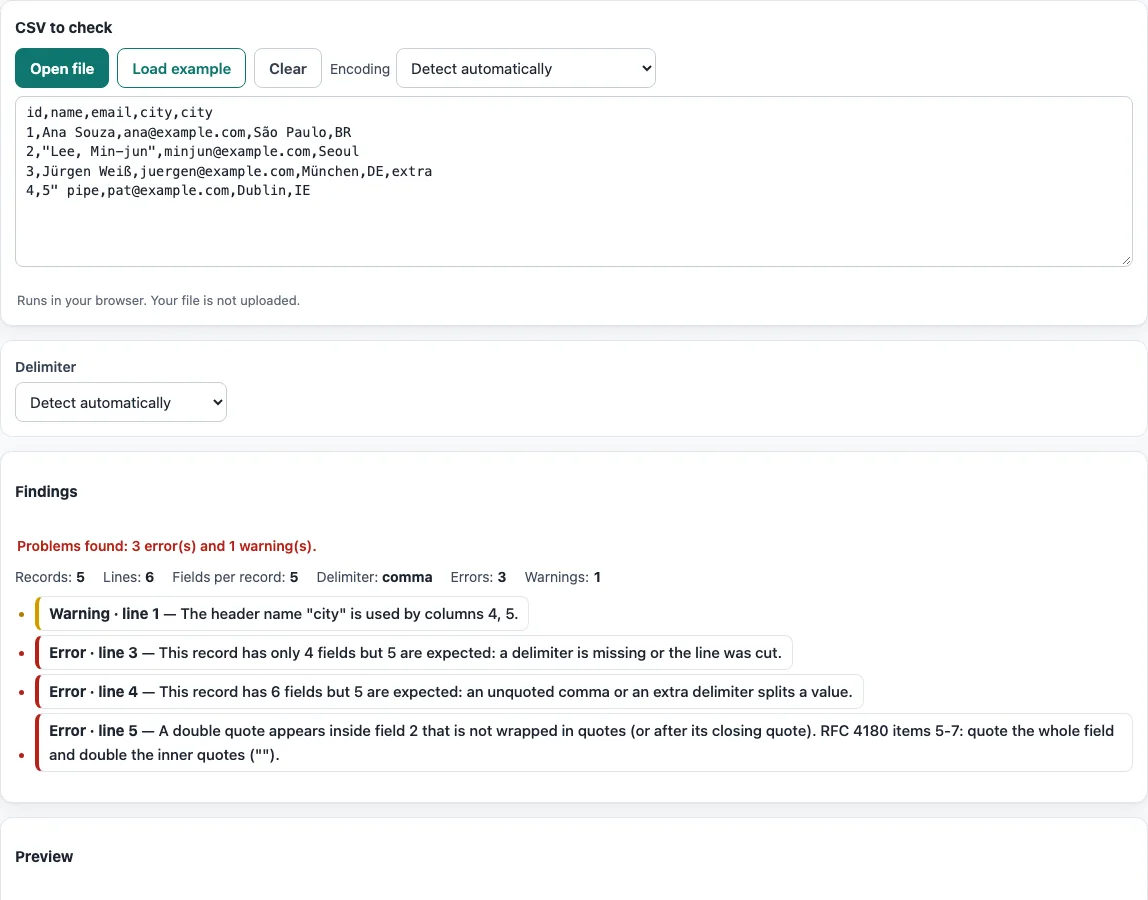This screenshot has width=1148, height=900.
Task: Select the line 4 extra field error
Action: (449, 691)
